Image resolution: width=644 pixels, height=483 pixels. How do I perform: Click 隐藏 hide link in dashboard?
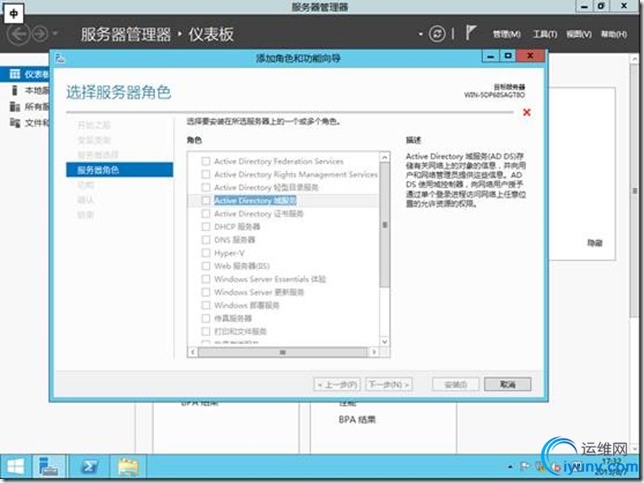[x=595, y=243]
